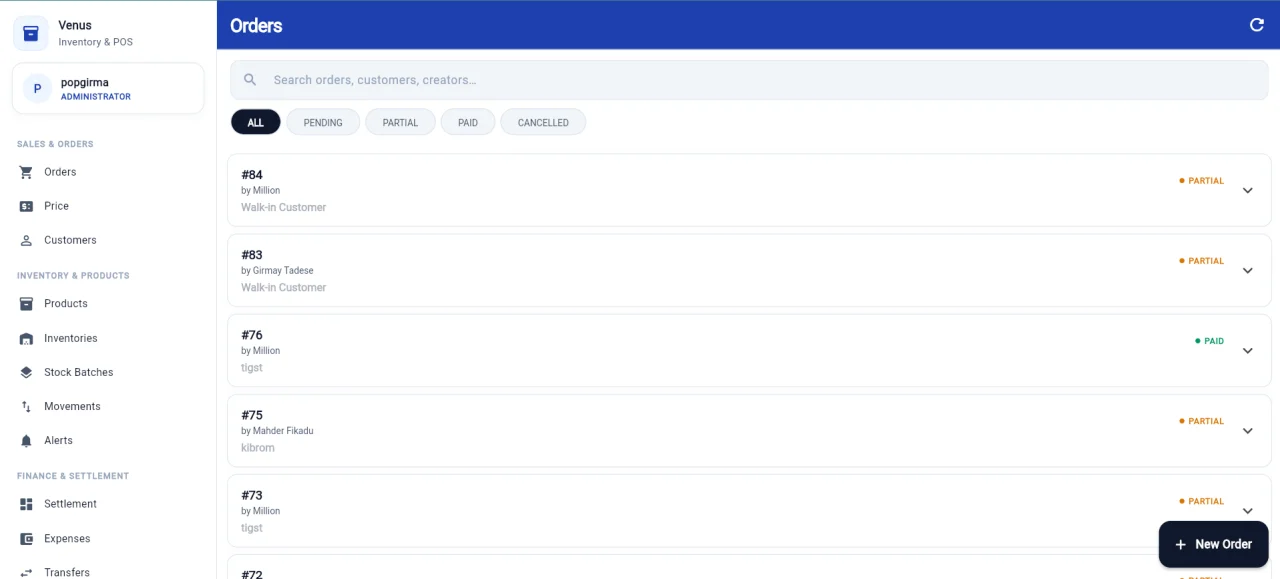Expand order #73 chevron

coord(1247,510)
